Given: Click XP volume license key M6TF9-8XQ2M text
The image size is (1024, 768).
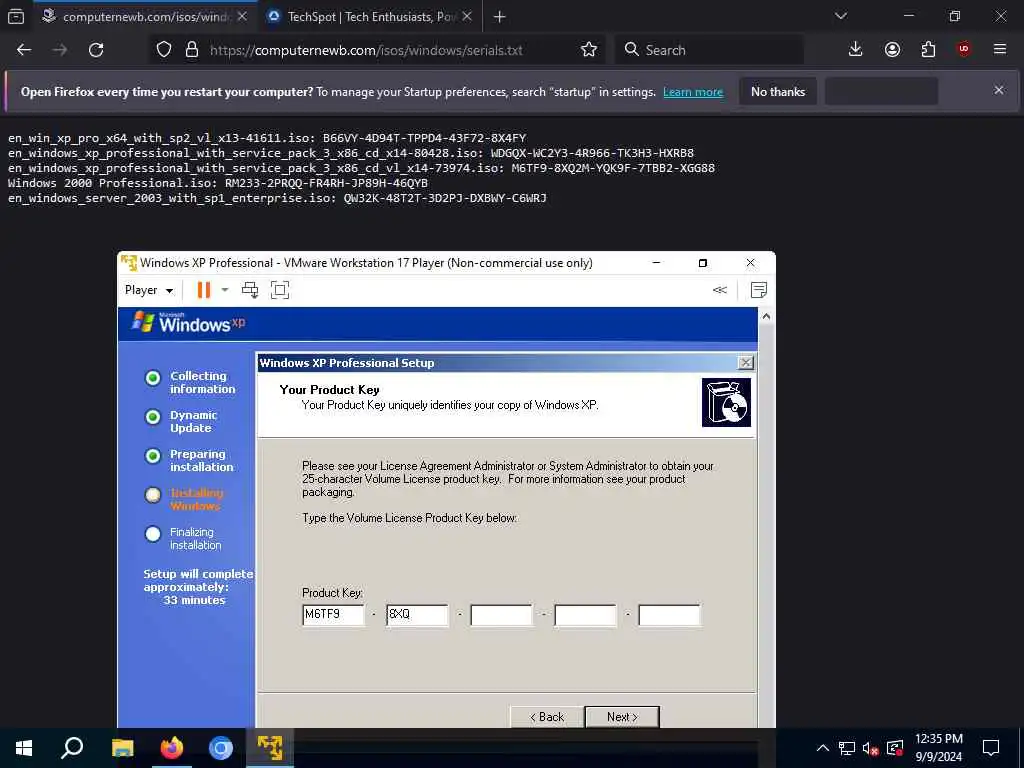Looking at the screenshot, I should point(613,168).
